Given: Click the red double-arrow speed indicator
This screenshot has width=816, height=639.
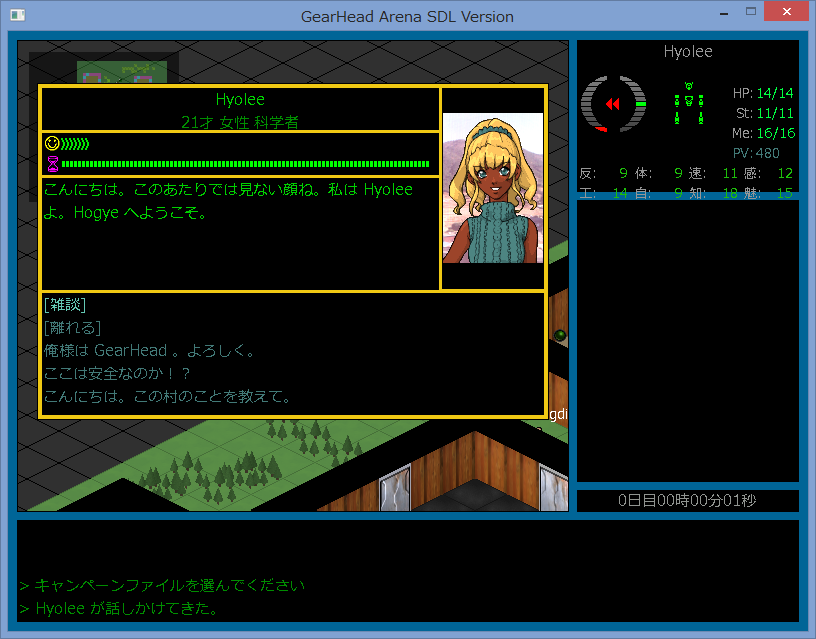Looking at the screenshot, I should pos(613,104).
